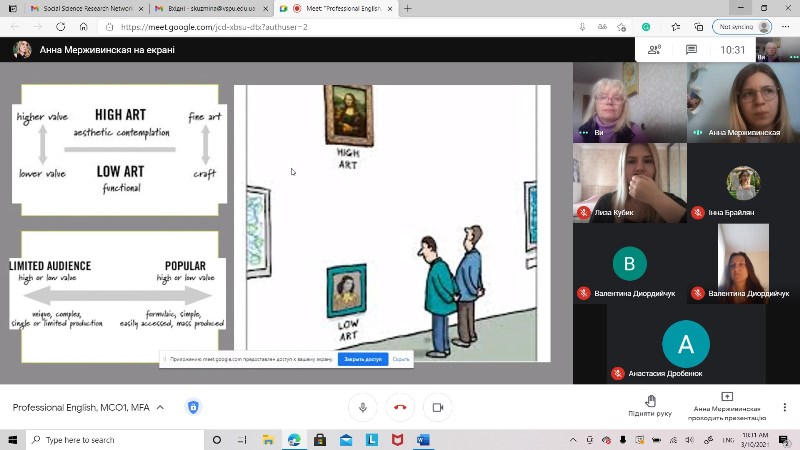Select your own video tile labeled Ви
Screen dimensions: 800x450
tap(630, 102)
